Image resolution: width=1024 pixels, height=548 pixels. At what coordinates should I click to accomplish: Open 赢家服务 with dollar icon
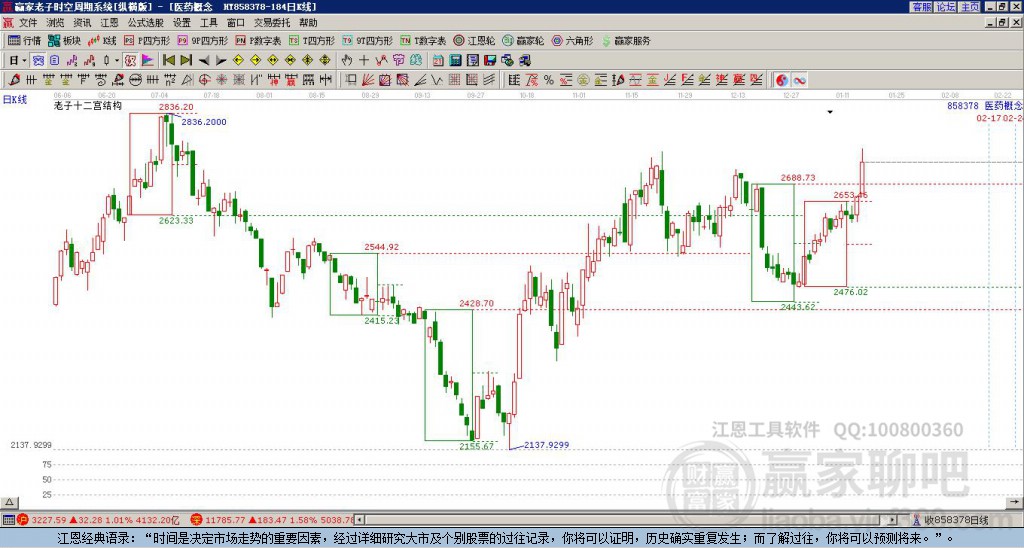[x=626, y=40]
